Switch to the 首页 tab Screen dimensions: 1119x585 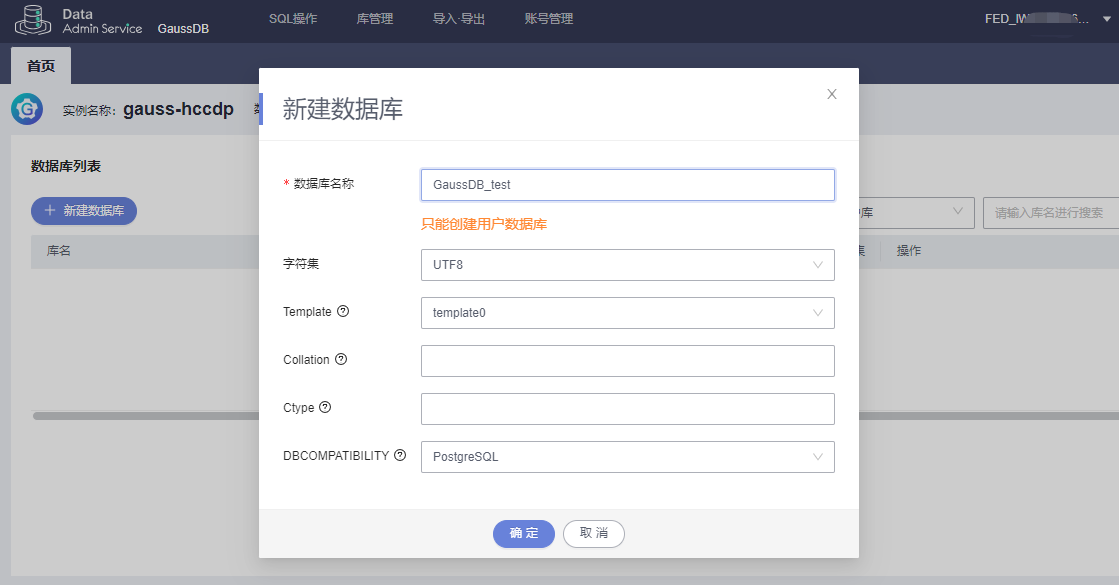[41, 66]
